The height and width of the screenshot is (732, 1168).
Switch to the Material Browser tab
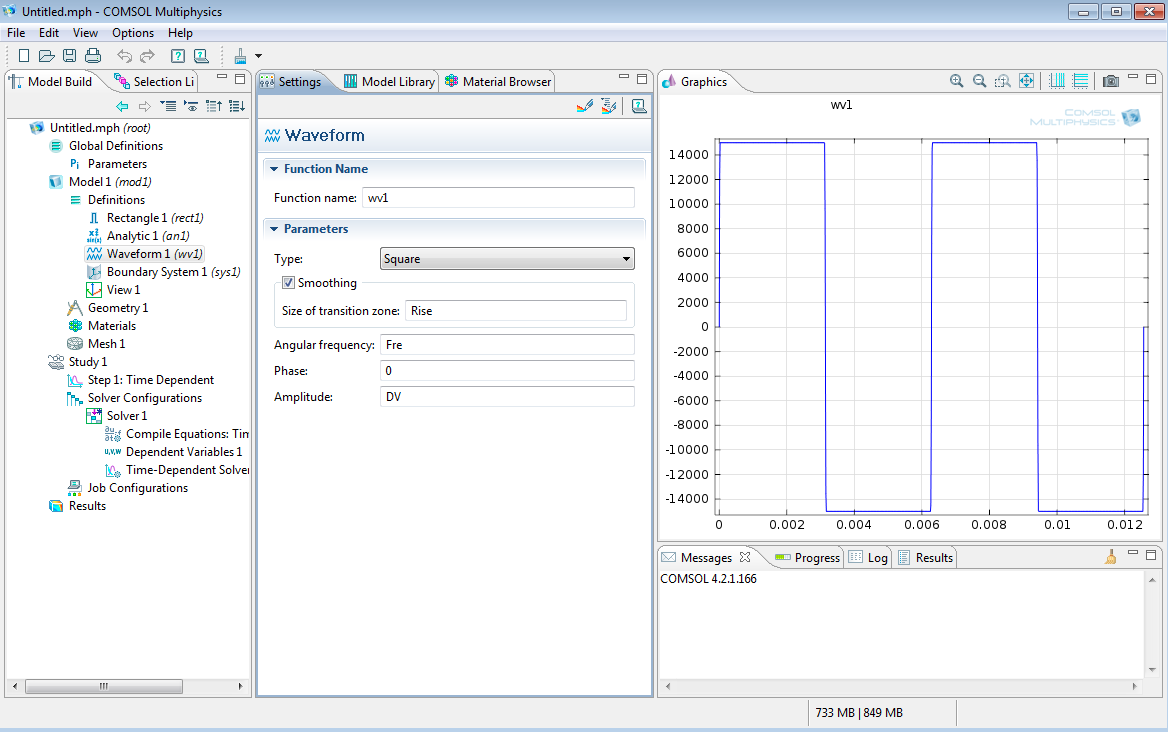[x=498, y=82]
